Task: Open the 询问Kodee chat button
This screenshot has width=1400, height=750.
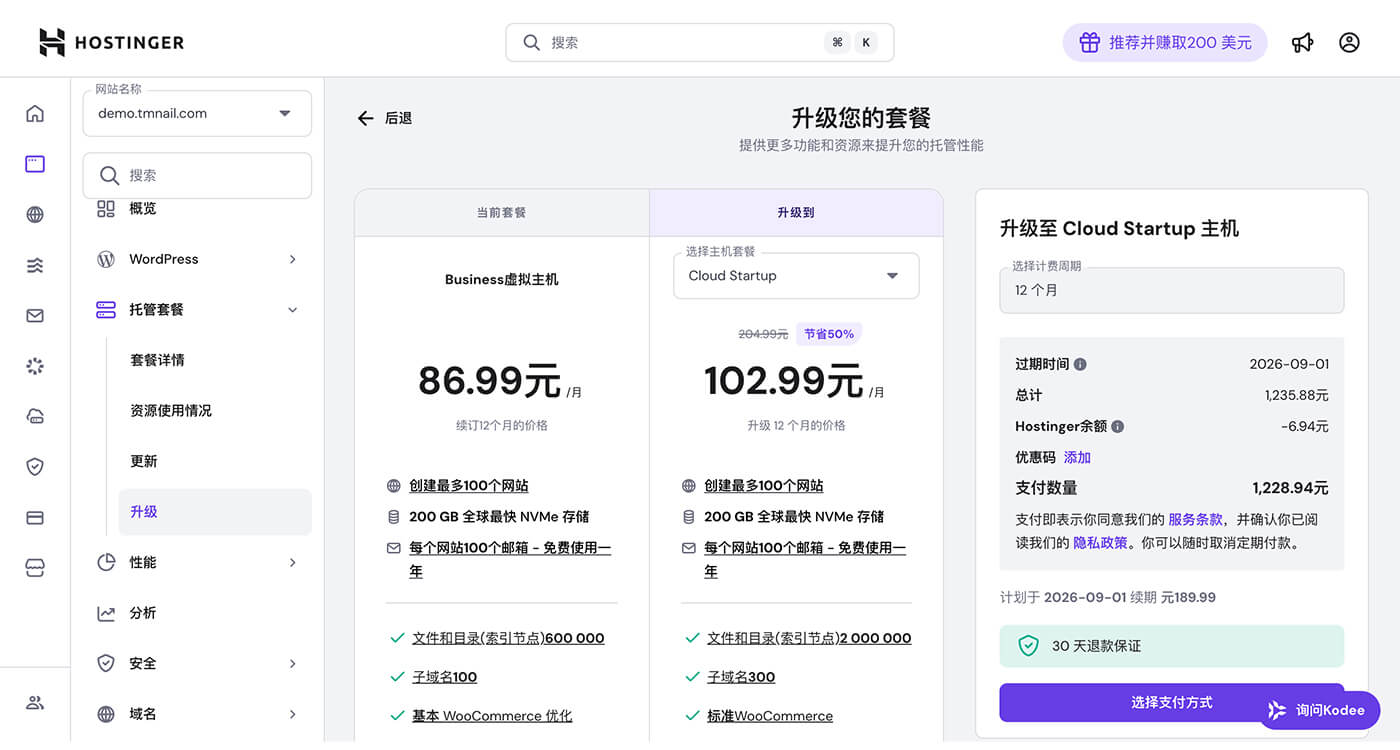Action: [1319, 710]
